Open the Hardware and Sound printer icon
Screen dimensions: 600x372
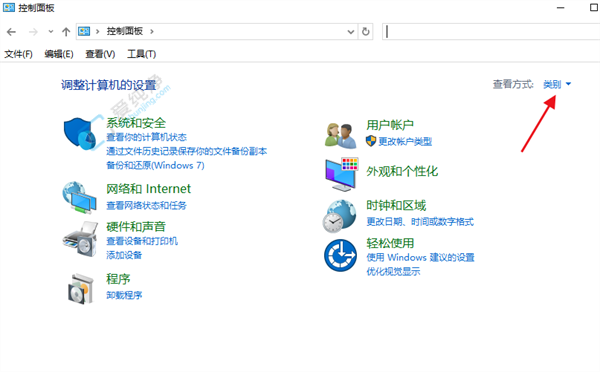click(80, 239)
